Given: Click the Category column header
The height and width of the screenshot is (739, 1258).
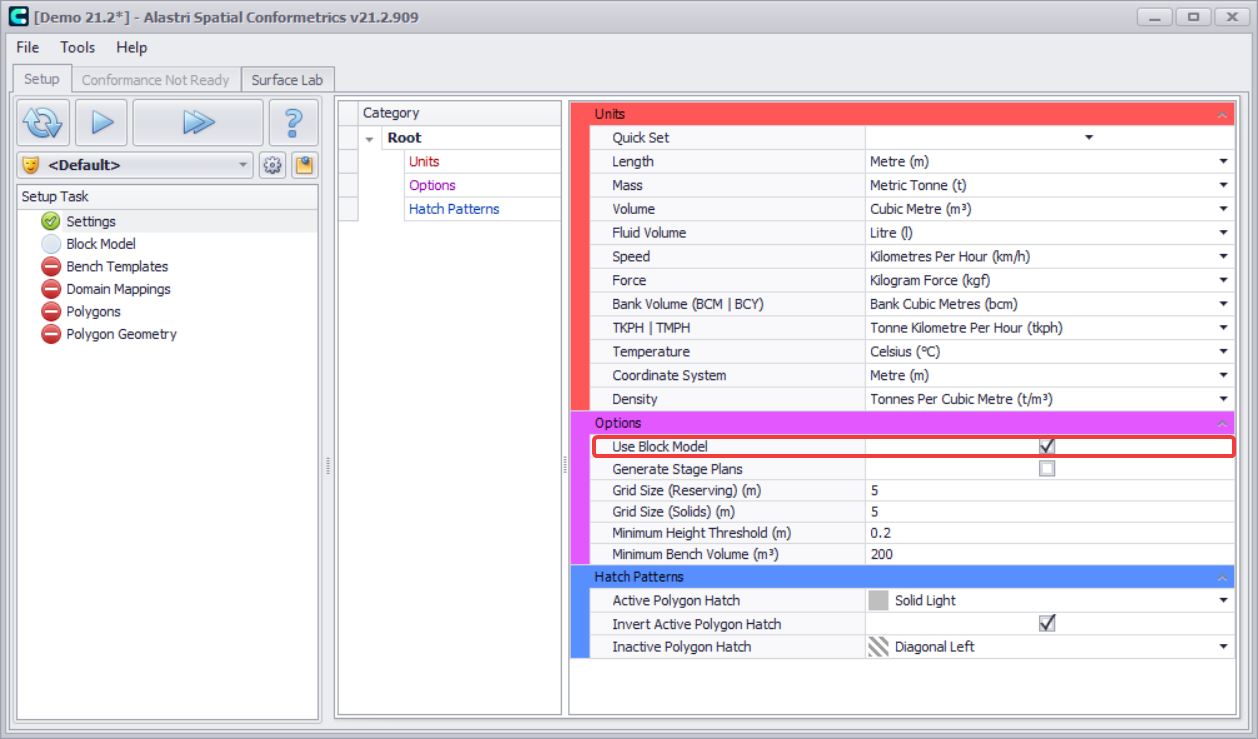Looking at the screenshot, I should tap(459, 113).
